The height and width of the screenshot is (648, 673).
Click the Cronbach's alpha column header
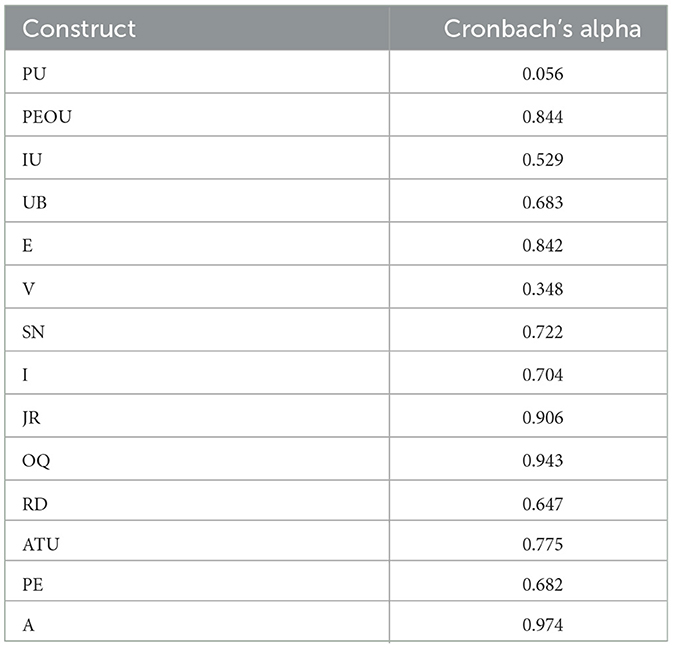click(542, 29)
